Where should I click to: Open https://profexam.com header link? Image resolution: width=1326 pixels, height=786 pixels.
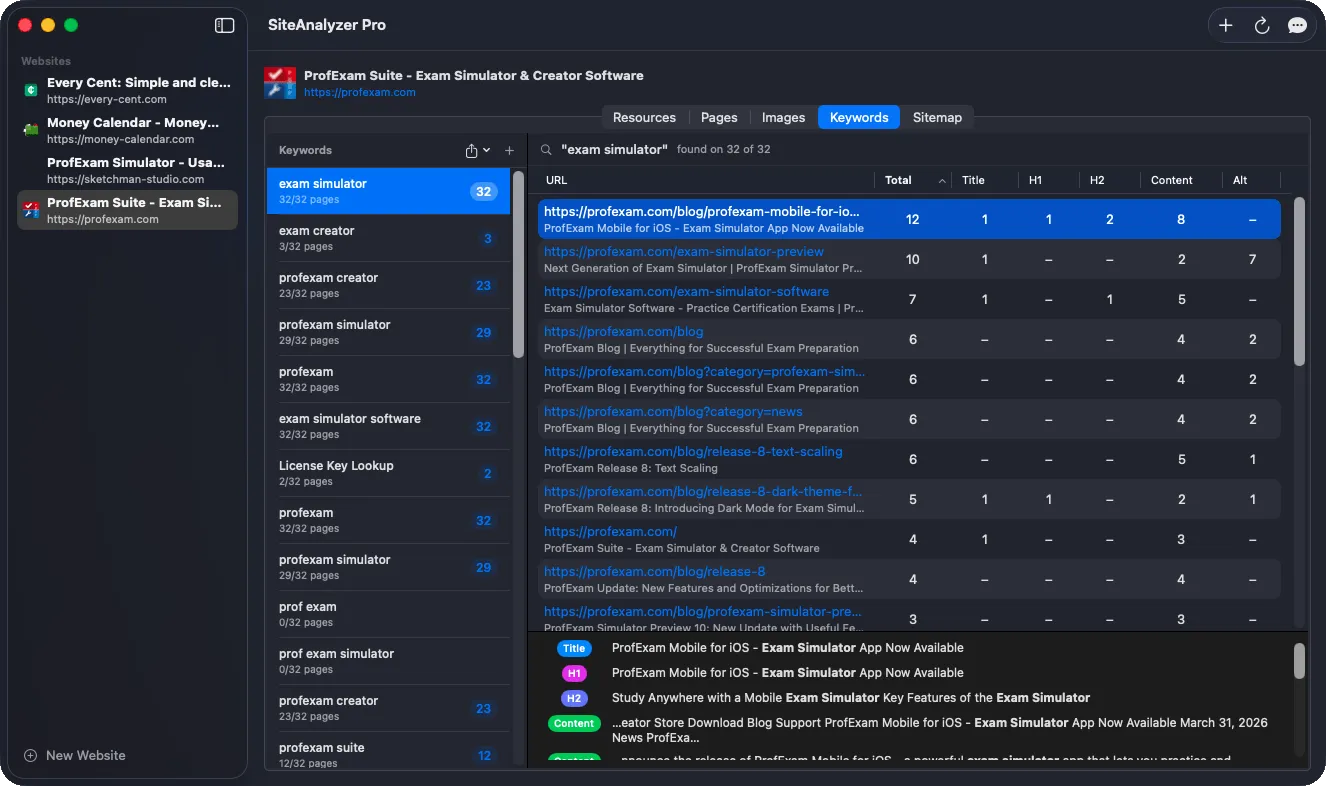pyautogui.click(x=360, y=92)
